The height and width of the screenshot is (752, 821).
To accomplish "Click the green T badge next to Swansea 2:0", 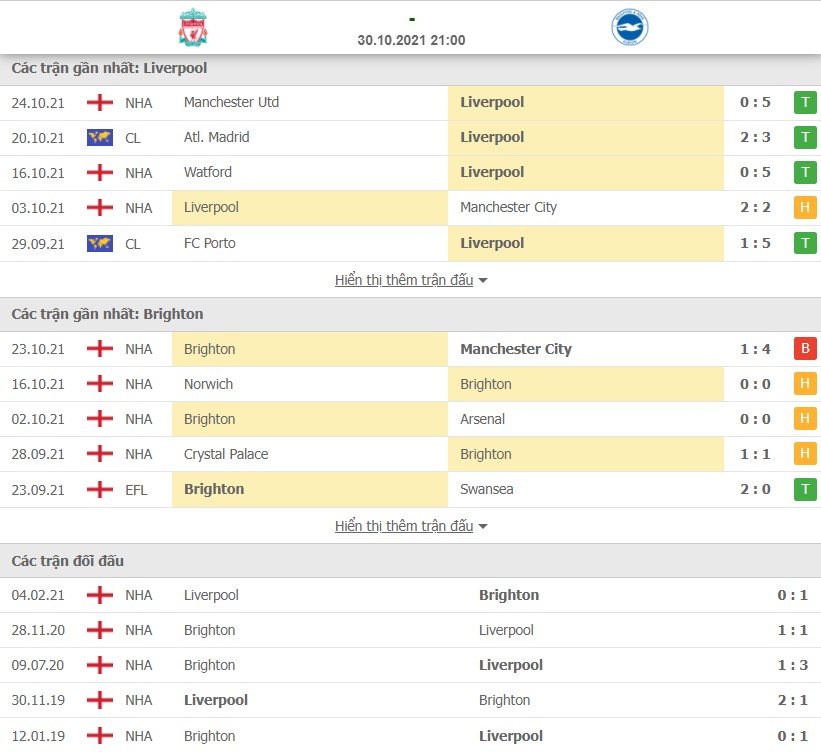I will pos(805,489).
